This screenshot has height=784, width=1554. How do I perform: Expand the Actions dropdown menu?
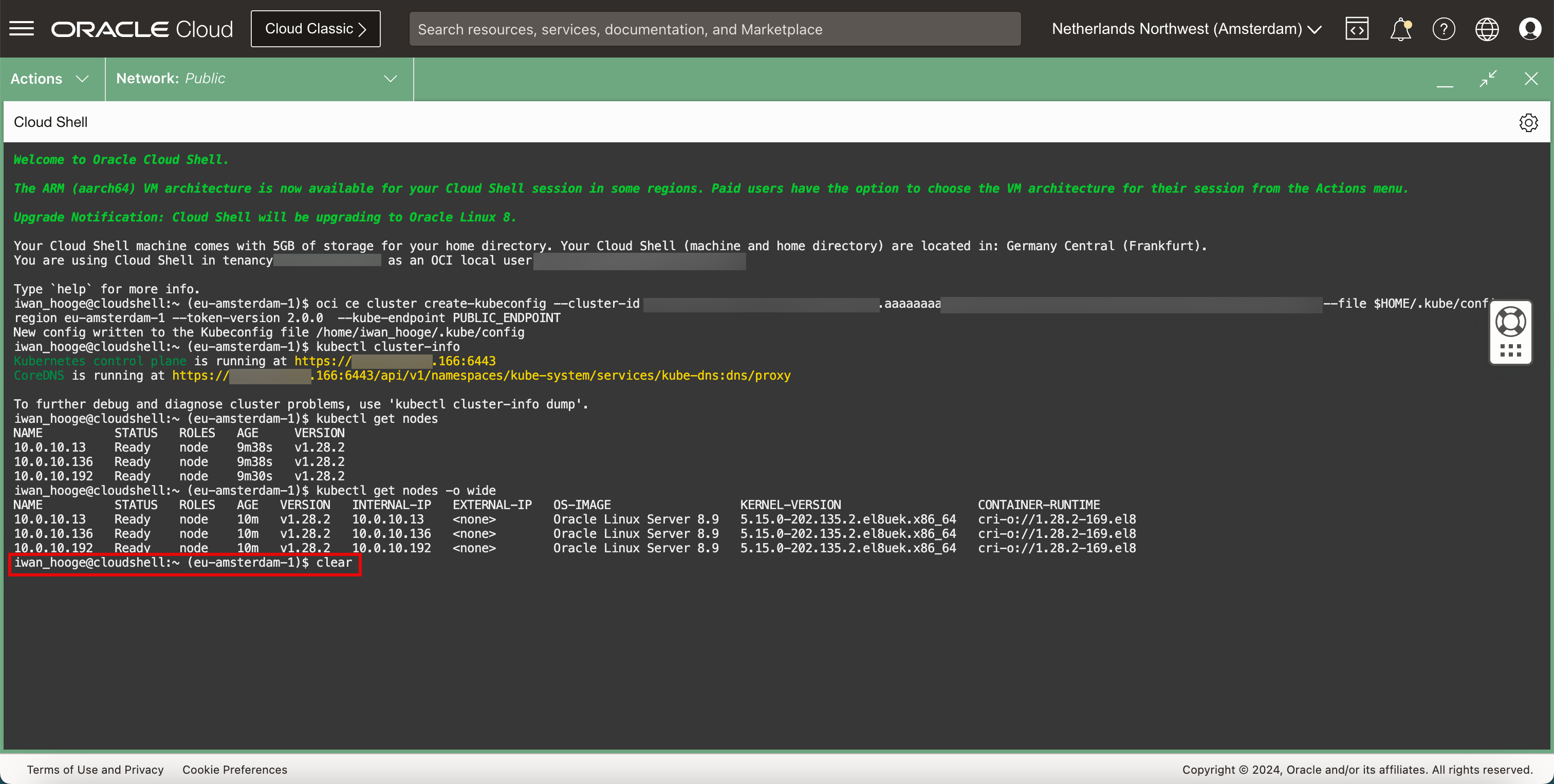[x=50, y=79]
